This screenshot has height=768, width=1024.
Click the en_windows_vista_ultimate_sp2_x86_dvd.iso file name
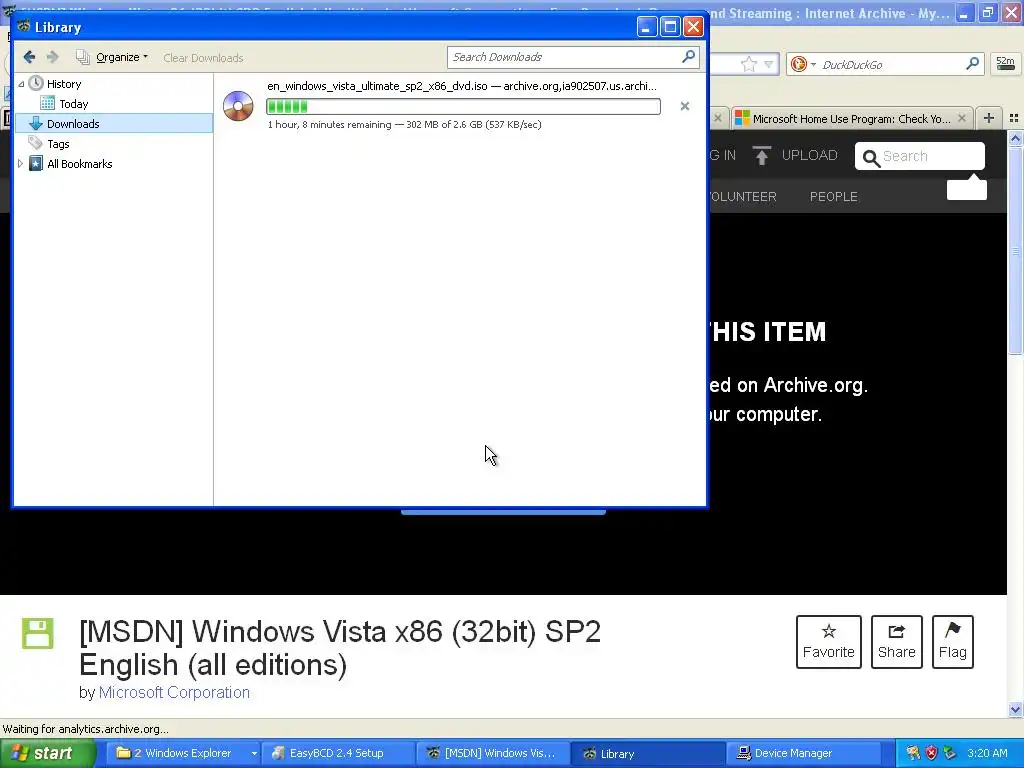point(377,86)
